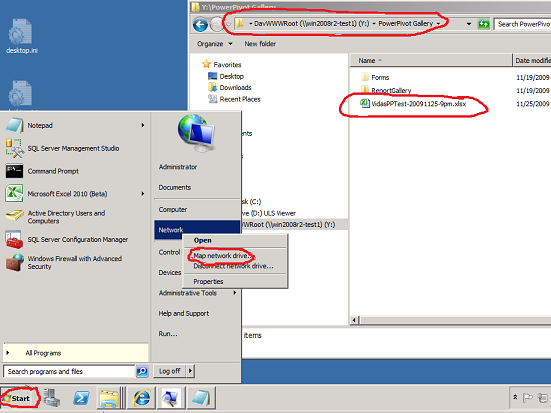
Task: Click the file list scroll-left arrow
Action: click(354, 320)
